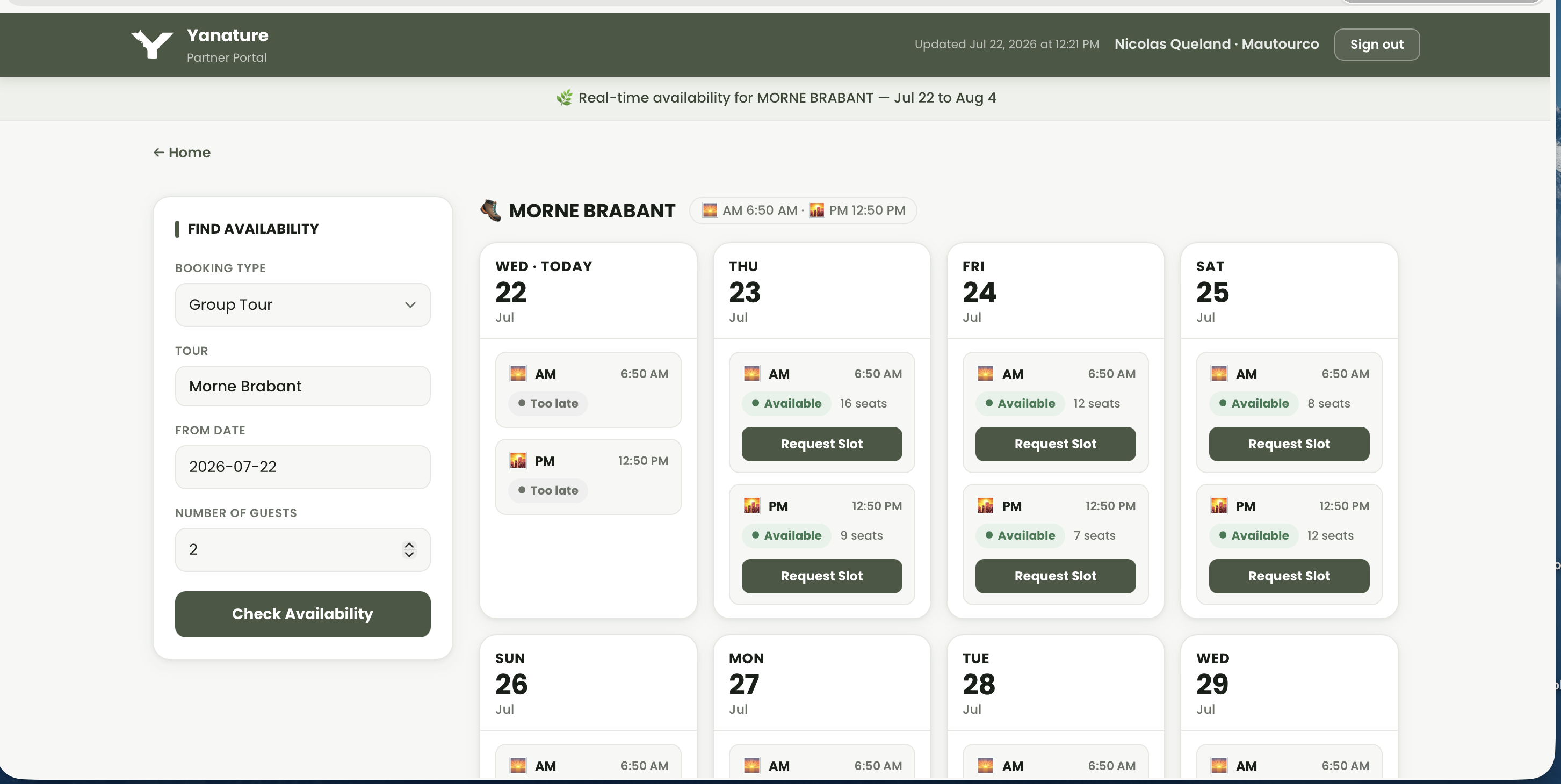Image resolution: width=1561 pixels, height=784 pixels.
Task: Click the Available badge on Fri 24 AM
Action: point(1020,403)
